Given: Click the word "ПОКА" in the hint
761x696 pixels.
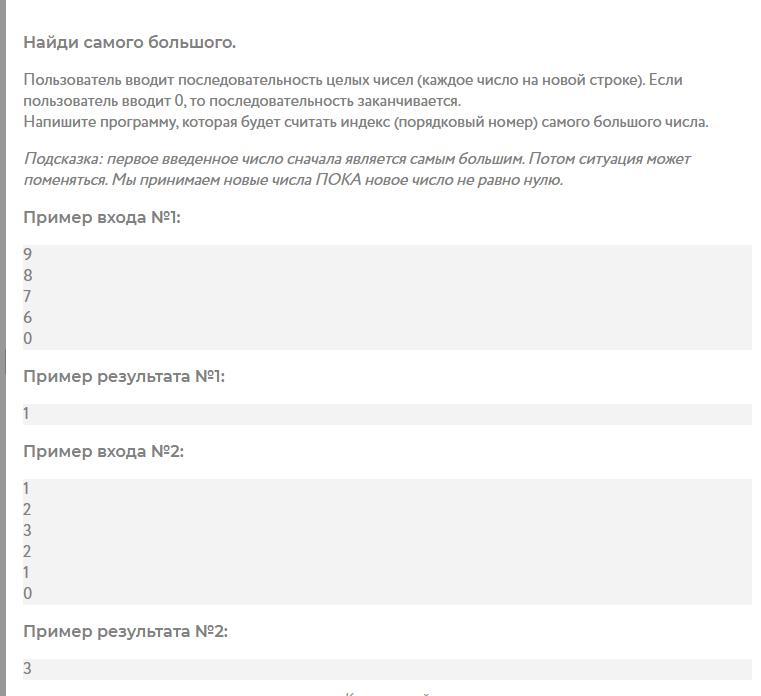Looking at the screenshot, I should pyautogui.click(x=338, y=180).
